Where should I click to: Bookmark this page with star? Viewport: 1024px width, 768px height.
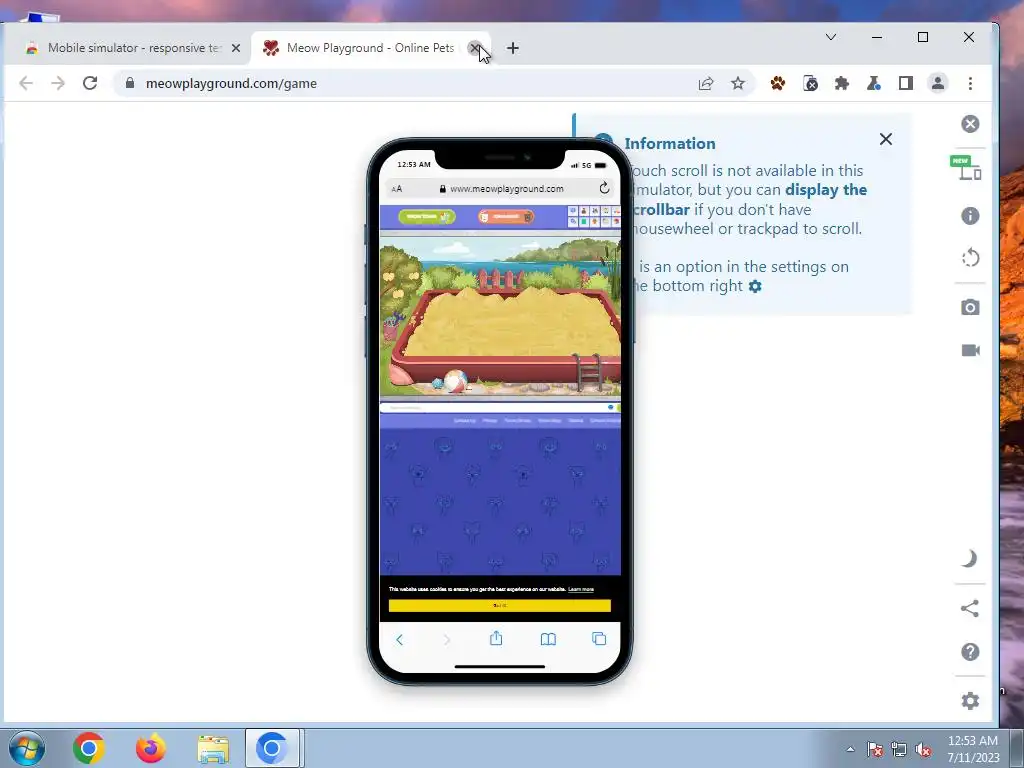[x=738, y=83]
